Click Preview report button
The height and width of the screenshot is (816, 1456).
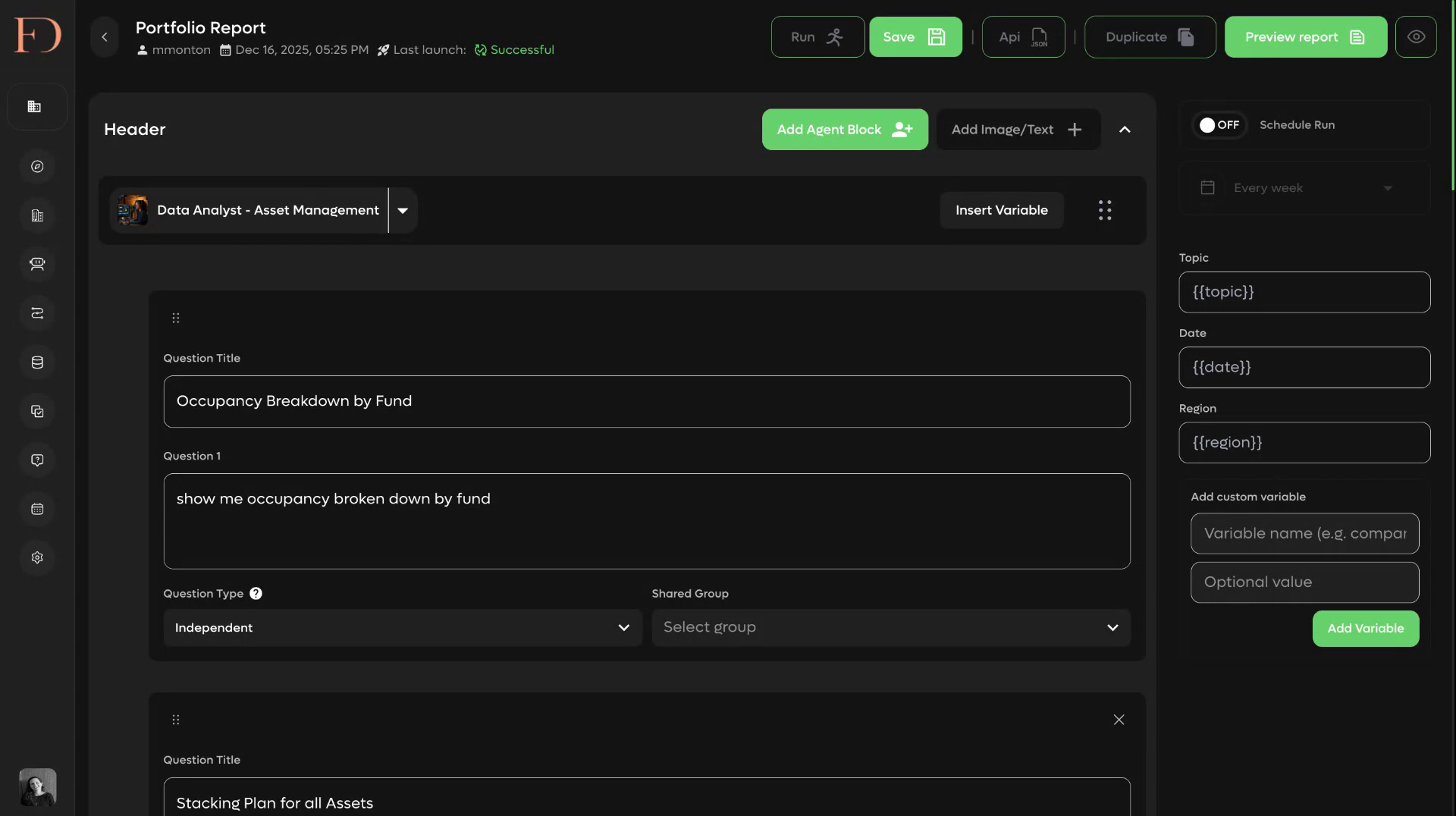pyautogui.click(x=1305, y=37)
